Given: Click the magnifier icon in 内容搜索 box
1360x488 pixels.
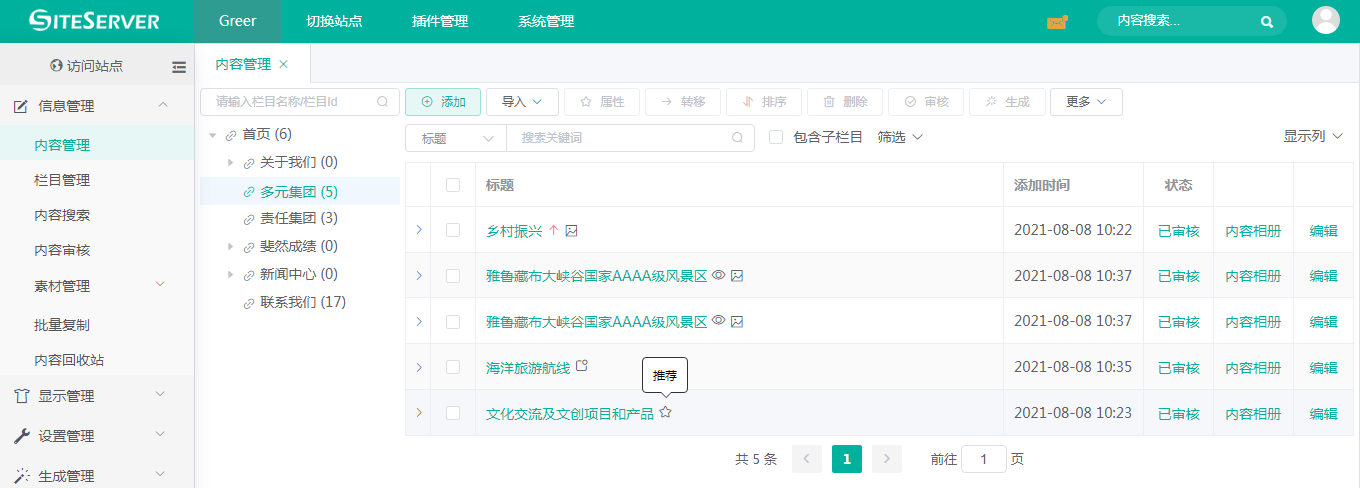Looking at the screenshot, I should click(x=1266, y=21).
